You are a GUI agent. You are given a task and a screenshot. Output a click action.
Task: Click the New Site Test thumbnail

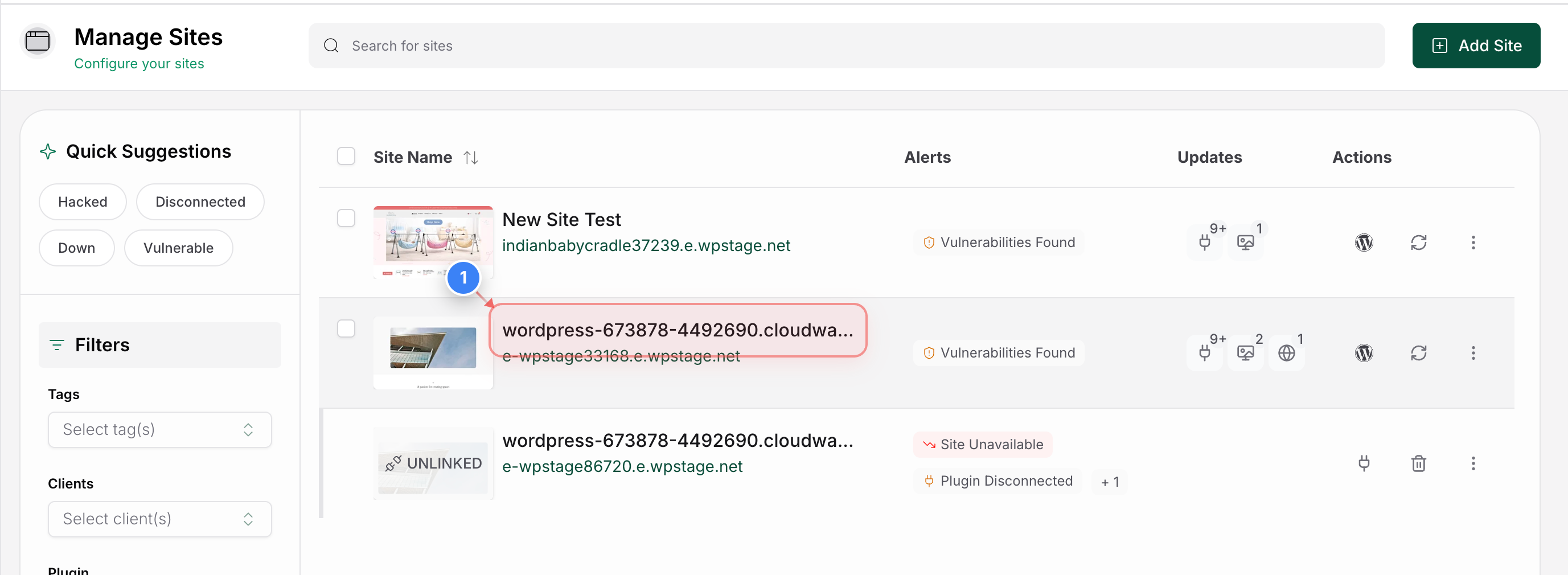433,242
